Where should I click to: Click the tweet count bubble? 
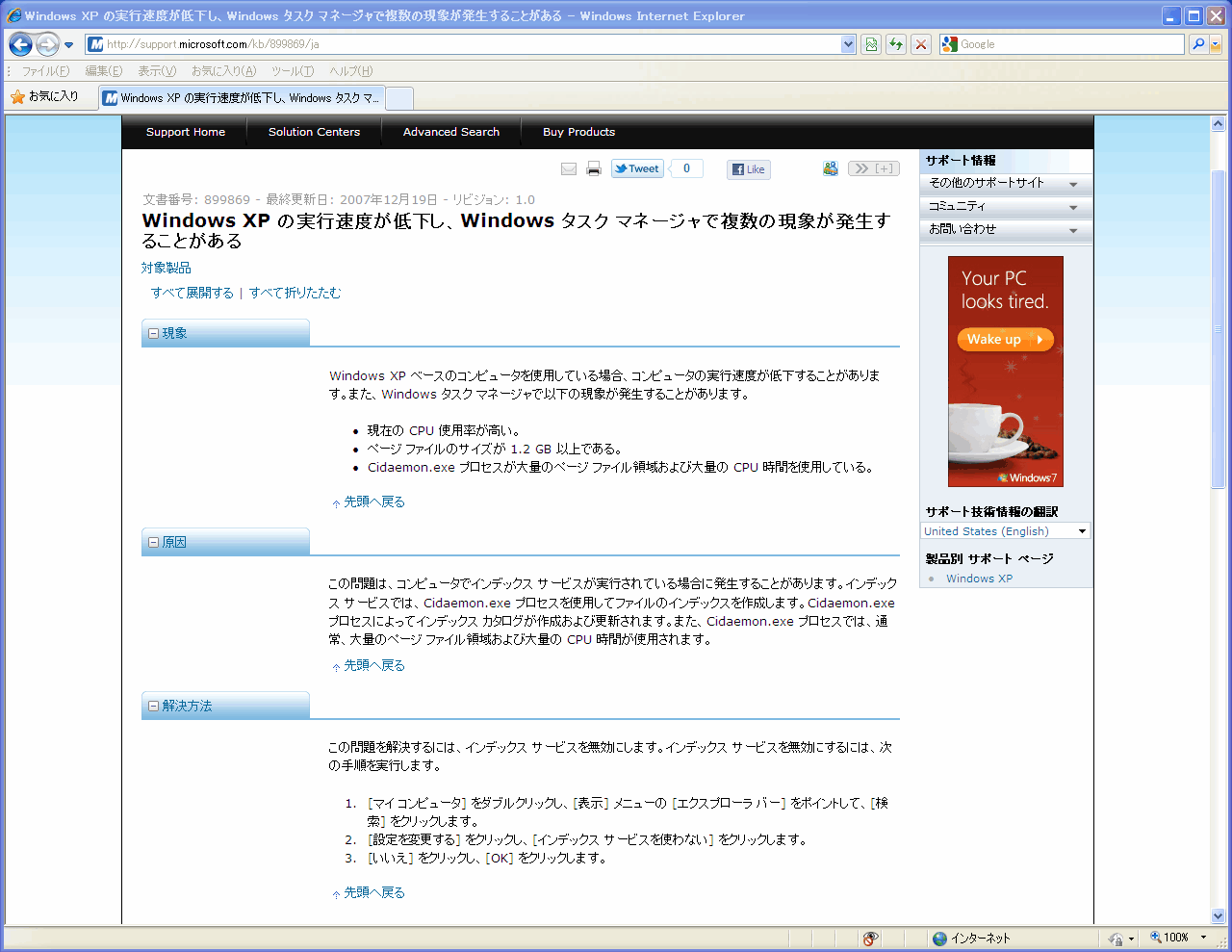pyautogui.click(x=686, y=168)
